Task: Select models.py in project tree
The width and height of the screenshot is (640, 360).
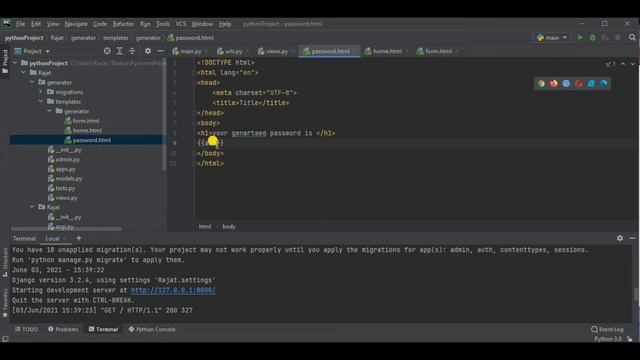Action: click(x=69, y=179)
